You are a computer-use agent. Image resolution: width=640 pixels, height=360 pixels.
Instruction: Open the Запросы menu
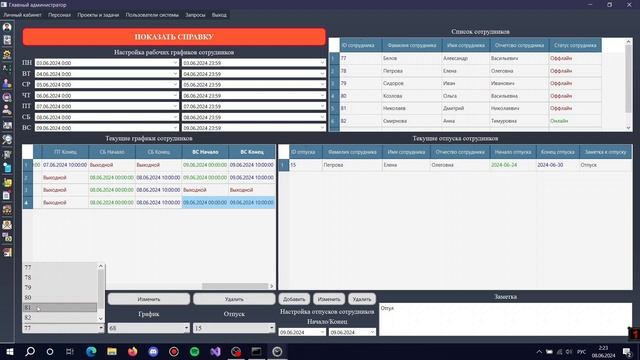pos(195,15)
